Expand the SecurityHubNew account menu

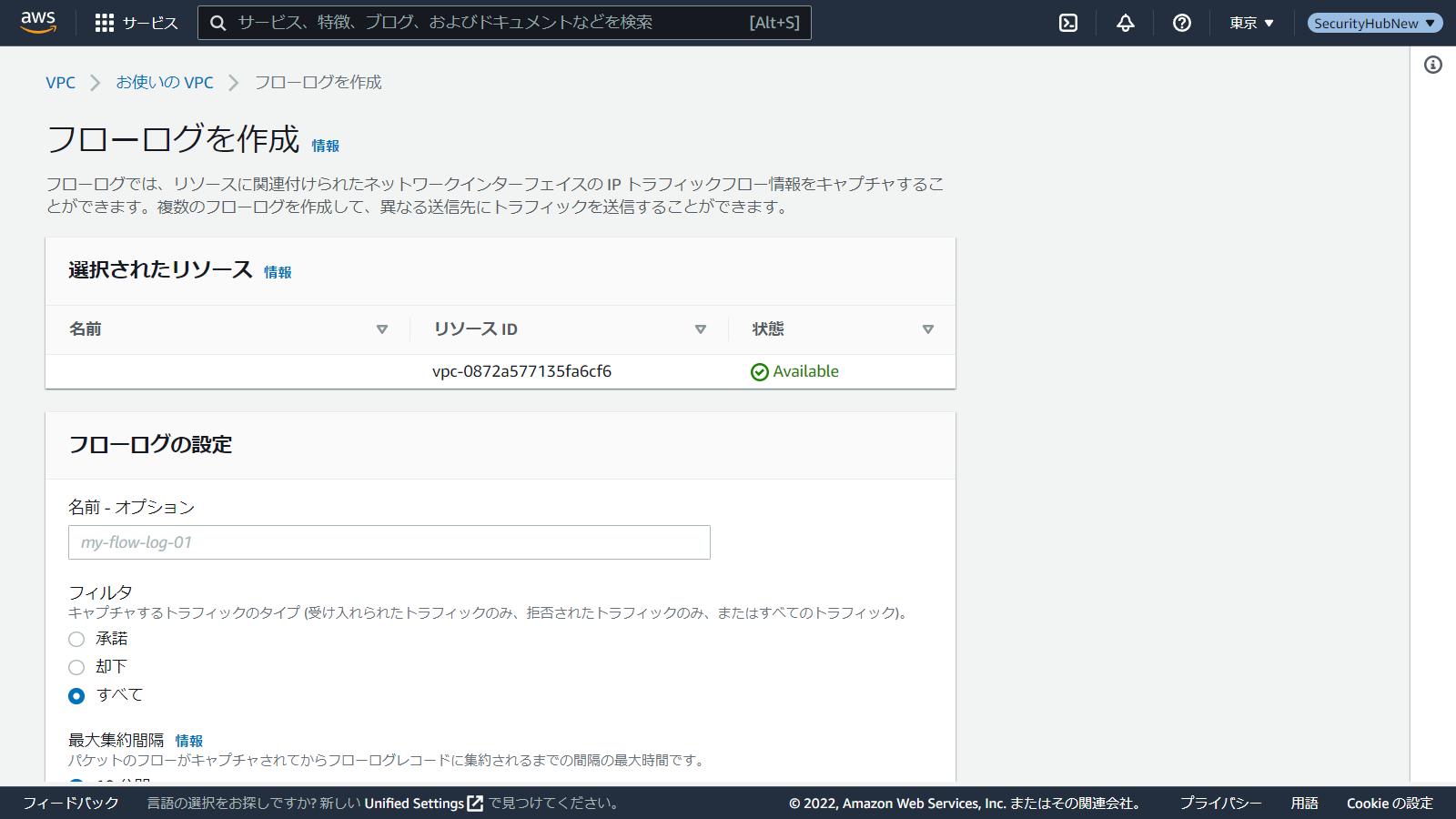pos(1374,23)
